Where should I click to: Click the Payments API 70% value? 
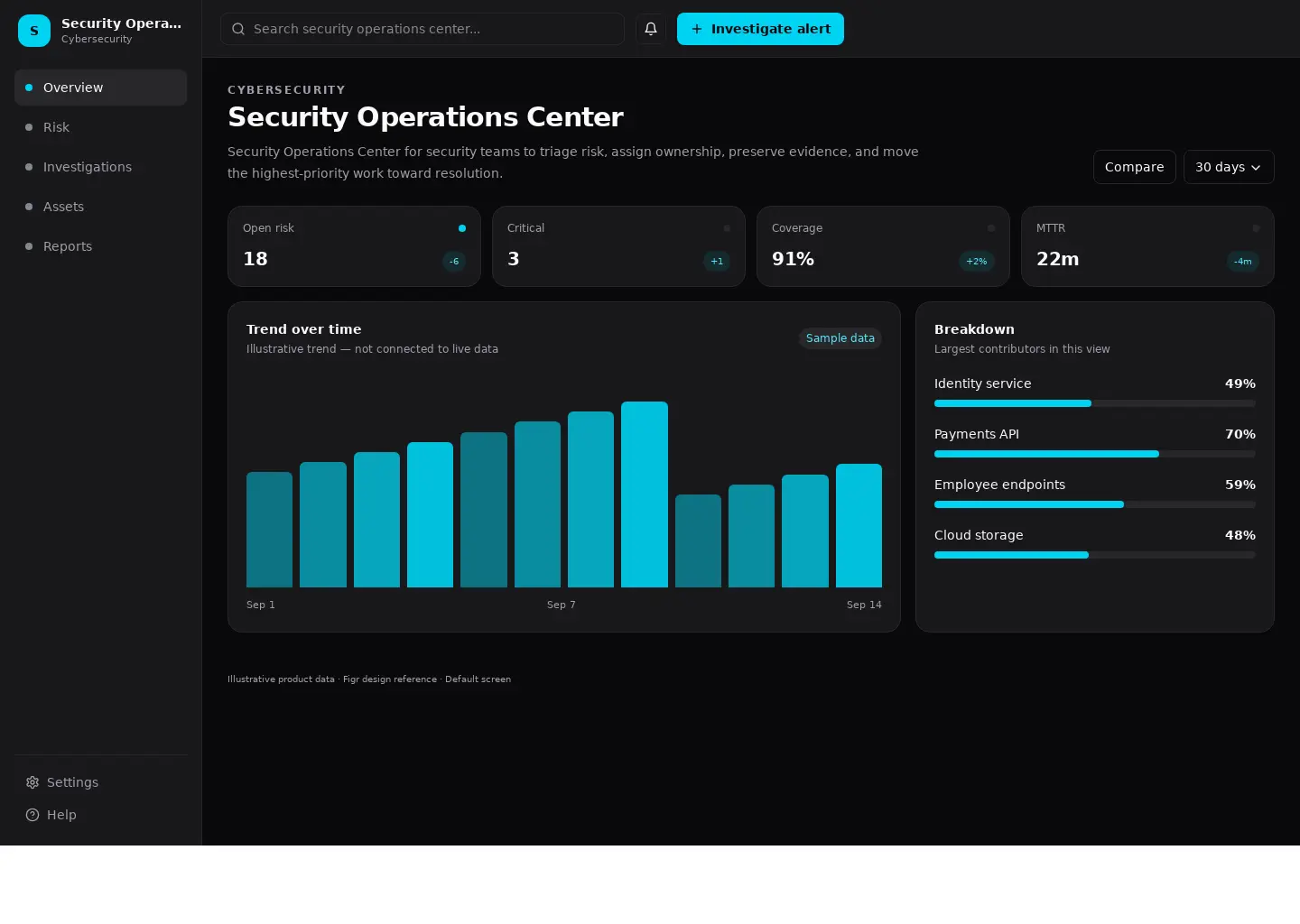pyautogui.click(x=1240, y=434)
